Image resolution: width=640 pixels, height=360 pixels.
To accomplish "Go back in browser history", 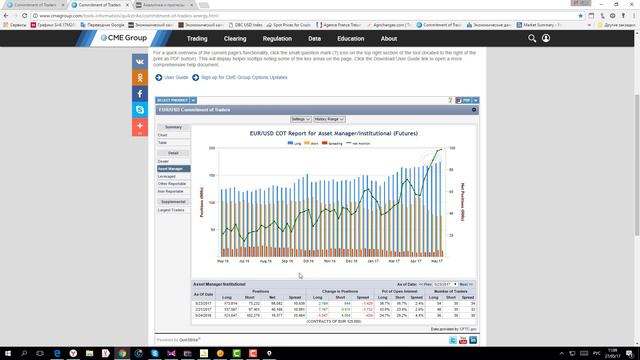I will tap(6, 16).
